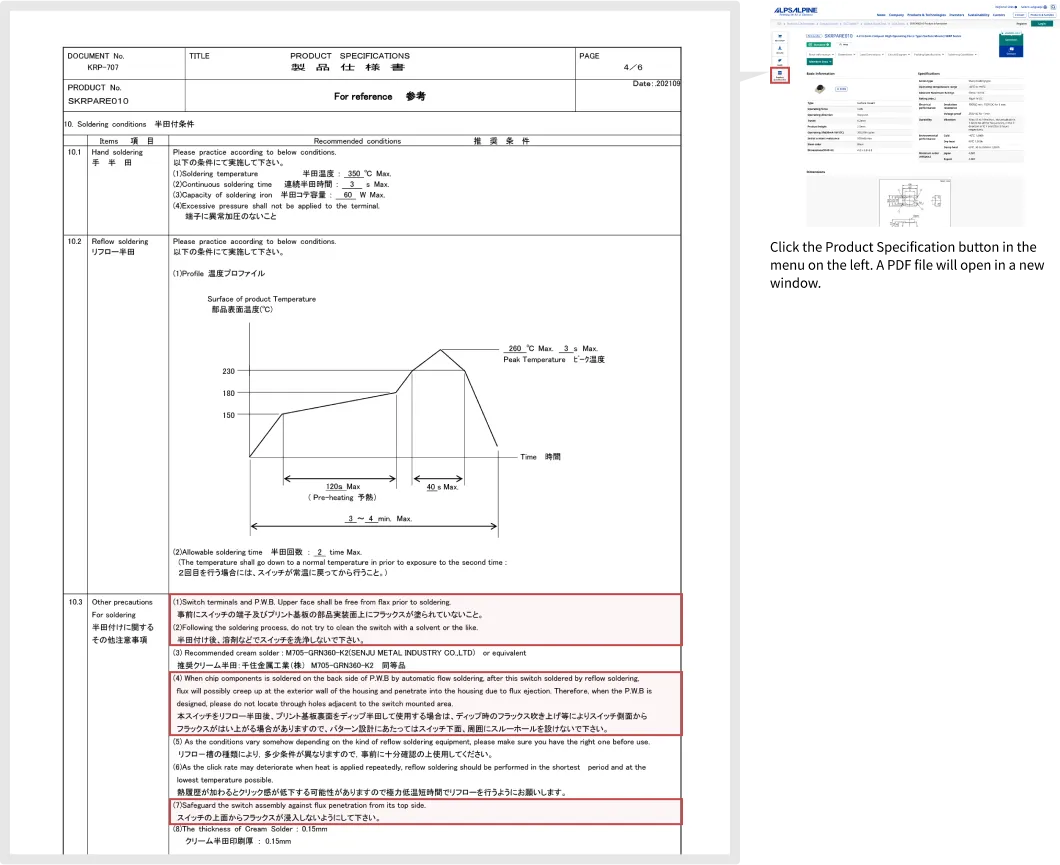1060x865 pixels.
Task: Open the Investors menu item
Action: [957, 15]
